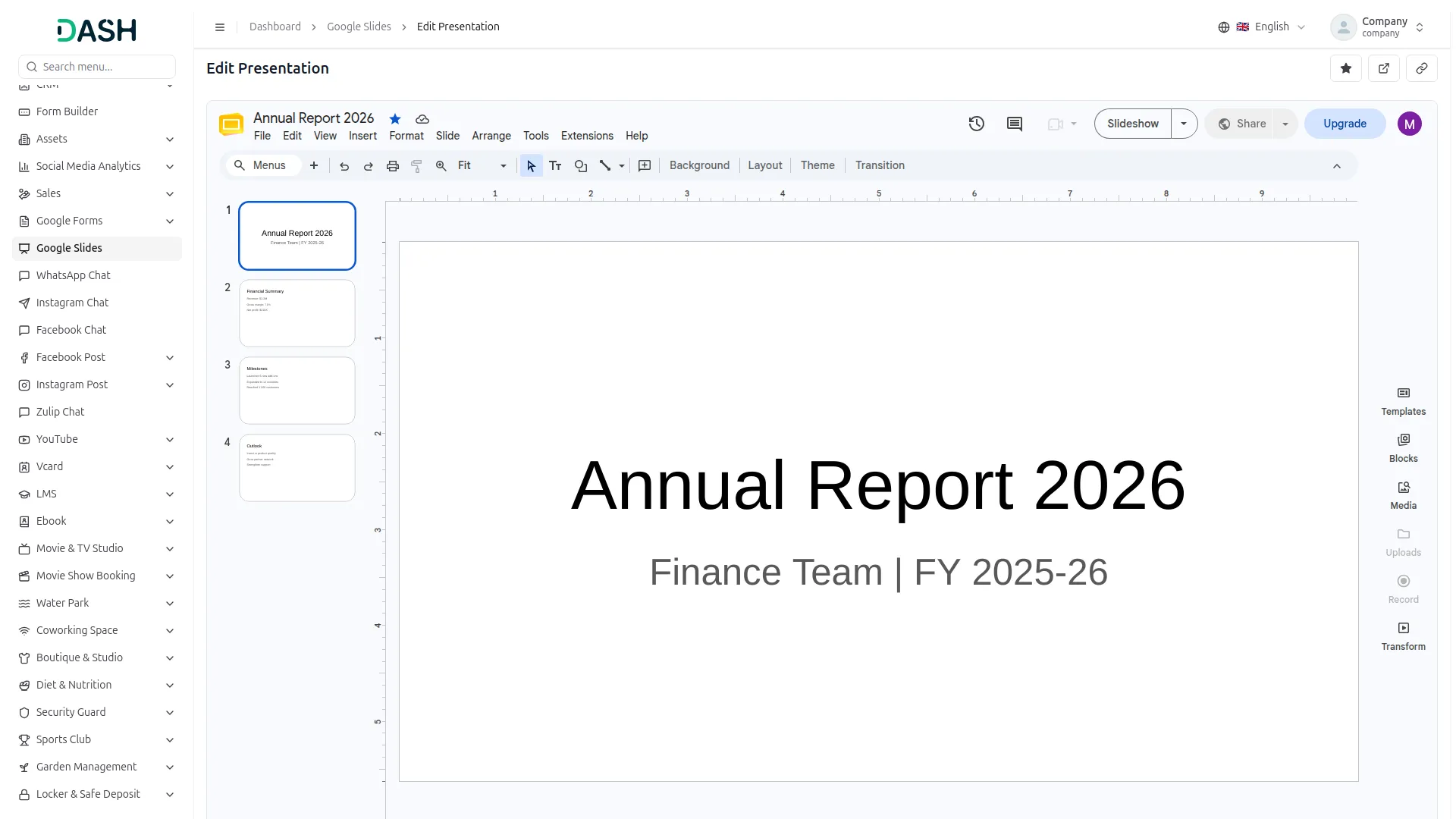
Task: Select the cursor select tool
Action: pos(531,166)
